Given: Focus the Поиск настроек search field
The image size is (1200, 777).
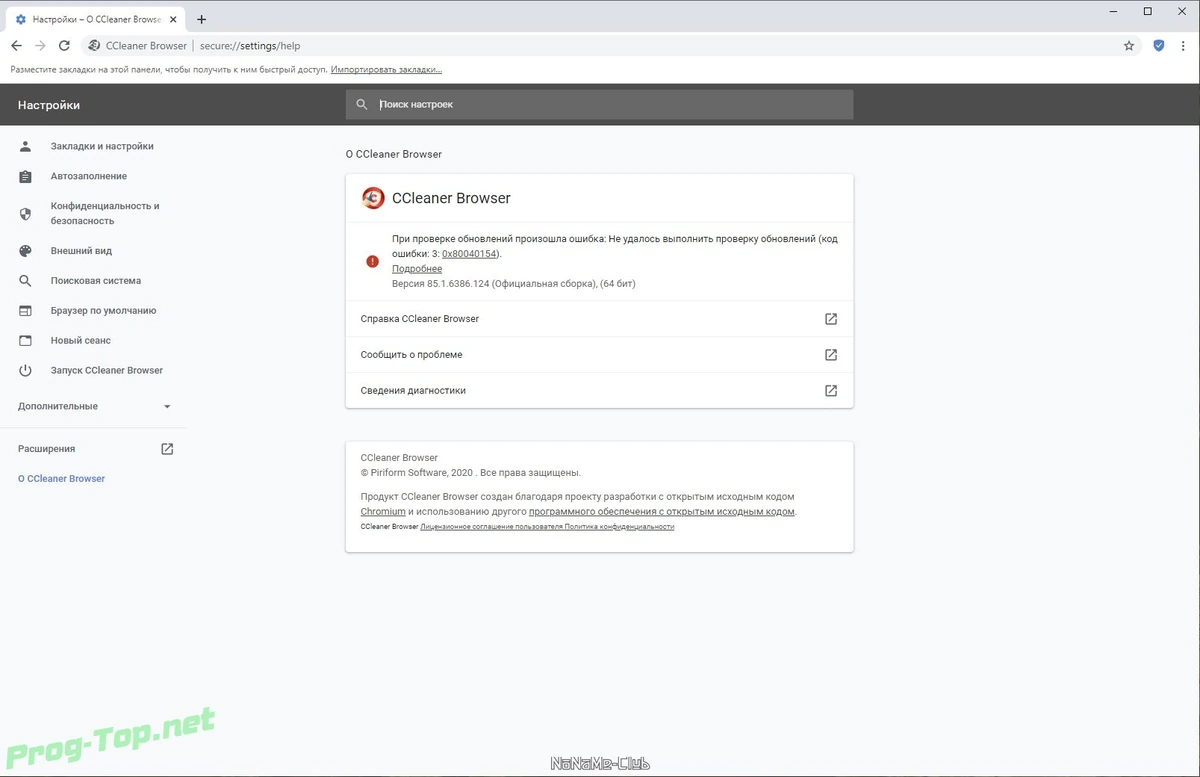Looking at the screenshot, I should pyautogui.click(x=599, y=104).
